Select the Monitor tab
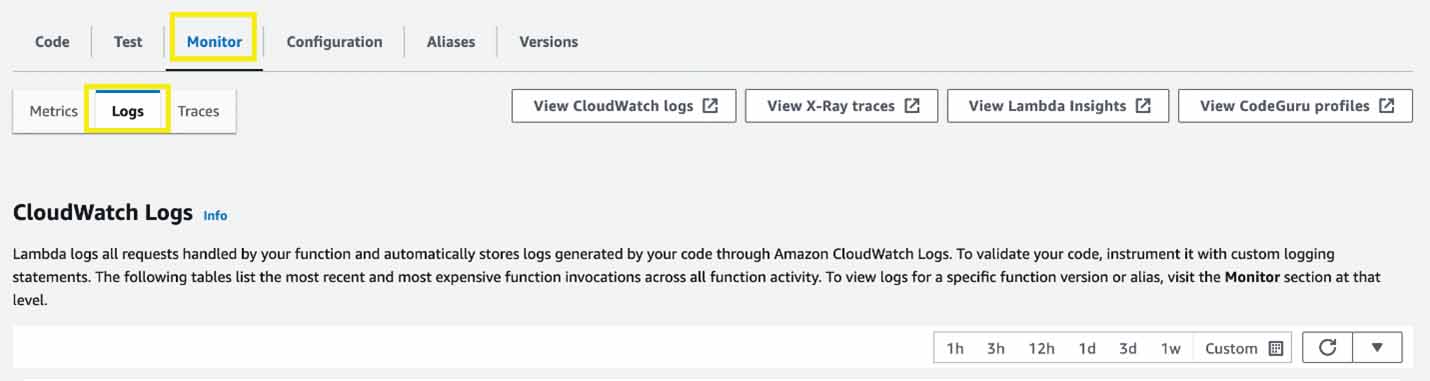1430x381 pixels. point(214,42)
